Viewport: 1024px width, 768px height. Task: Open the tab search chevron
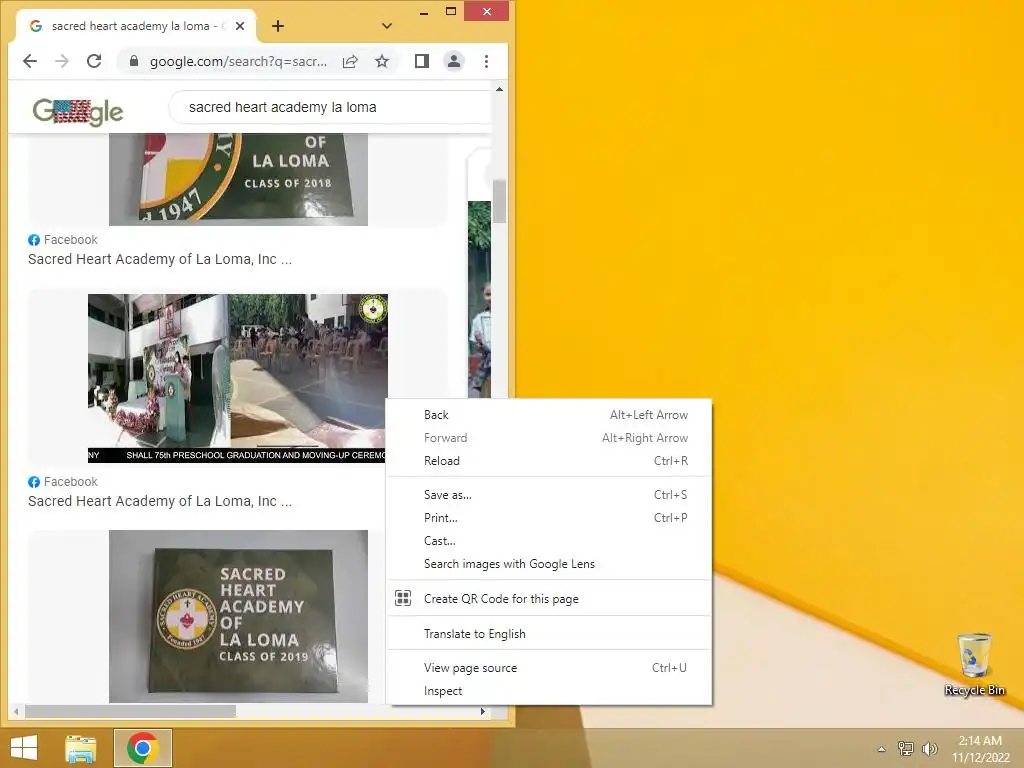tap(387, 26)
